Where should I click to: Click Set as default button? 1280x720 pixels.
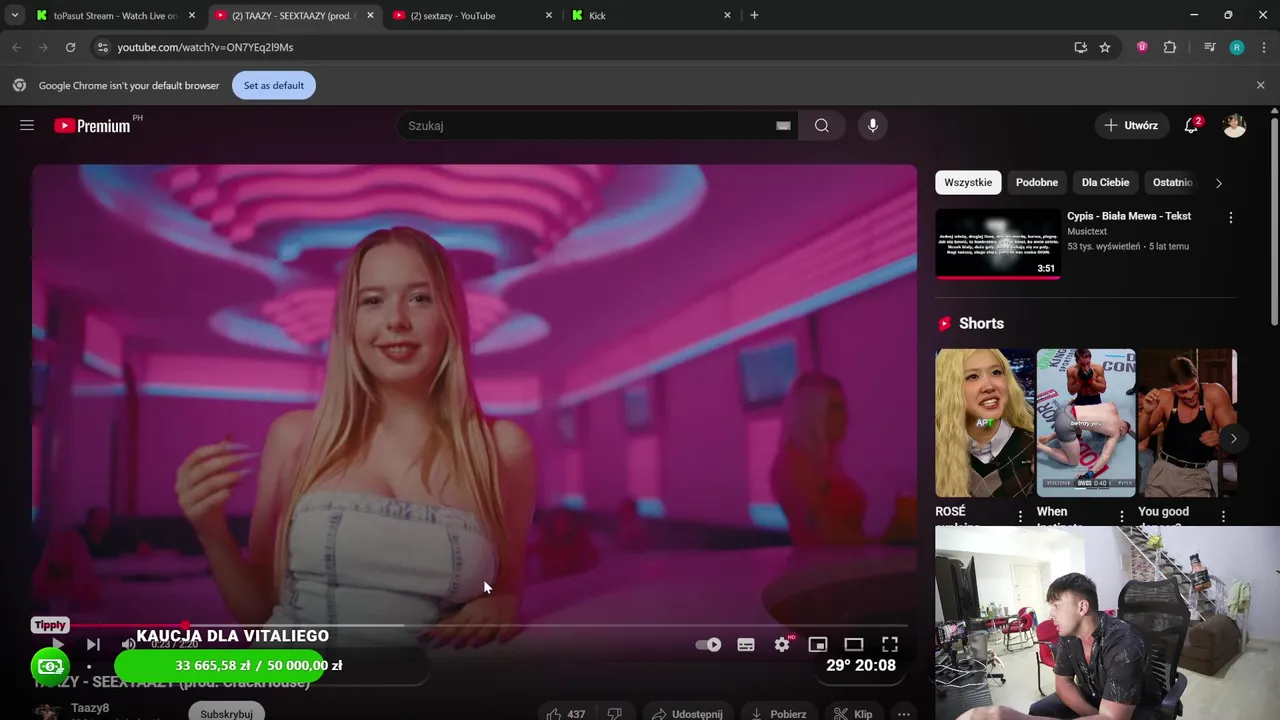pyautogui.click(x=274, y=85)
